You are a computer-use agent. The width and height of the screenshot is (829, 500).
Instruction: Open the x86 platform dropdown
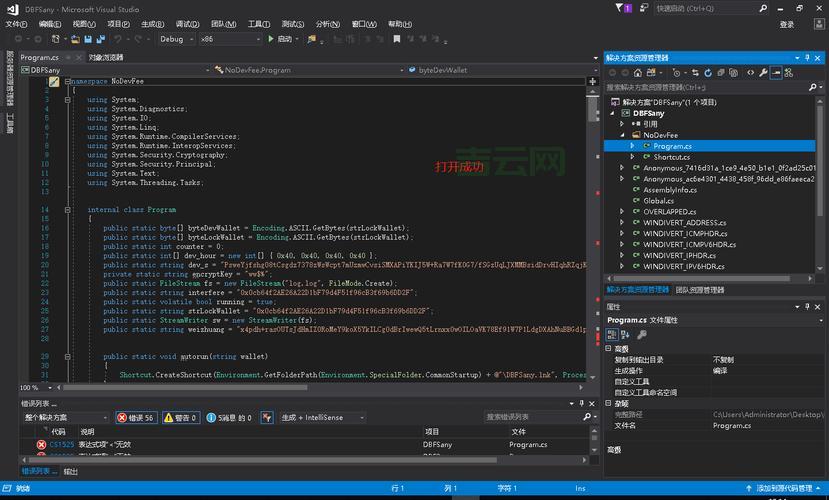tap(228, 39)
